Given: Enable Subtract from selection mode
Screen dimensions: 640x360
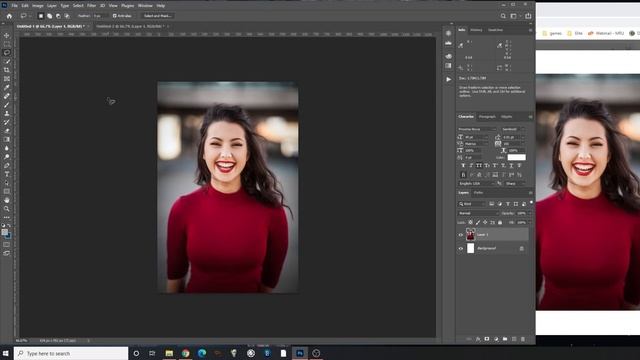Looking at the screenshot, I should [58, 16].
